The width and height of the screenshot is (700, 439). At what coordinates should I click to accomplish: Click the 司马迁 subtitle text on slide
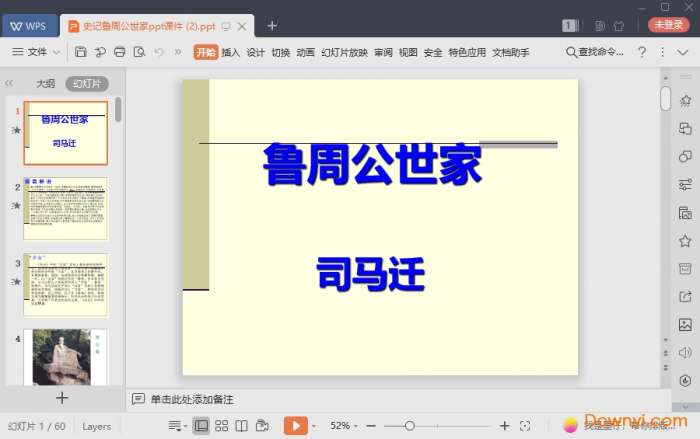[x=371, y=274]
